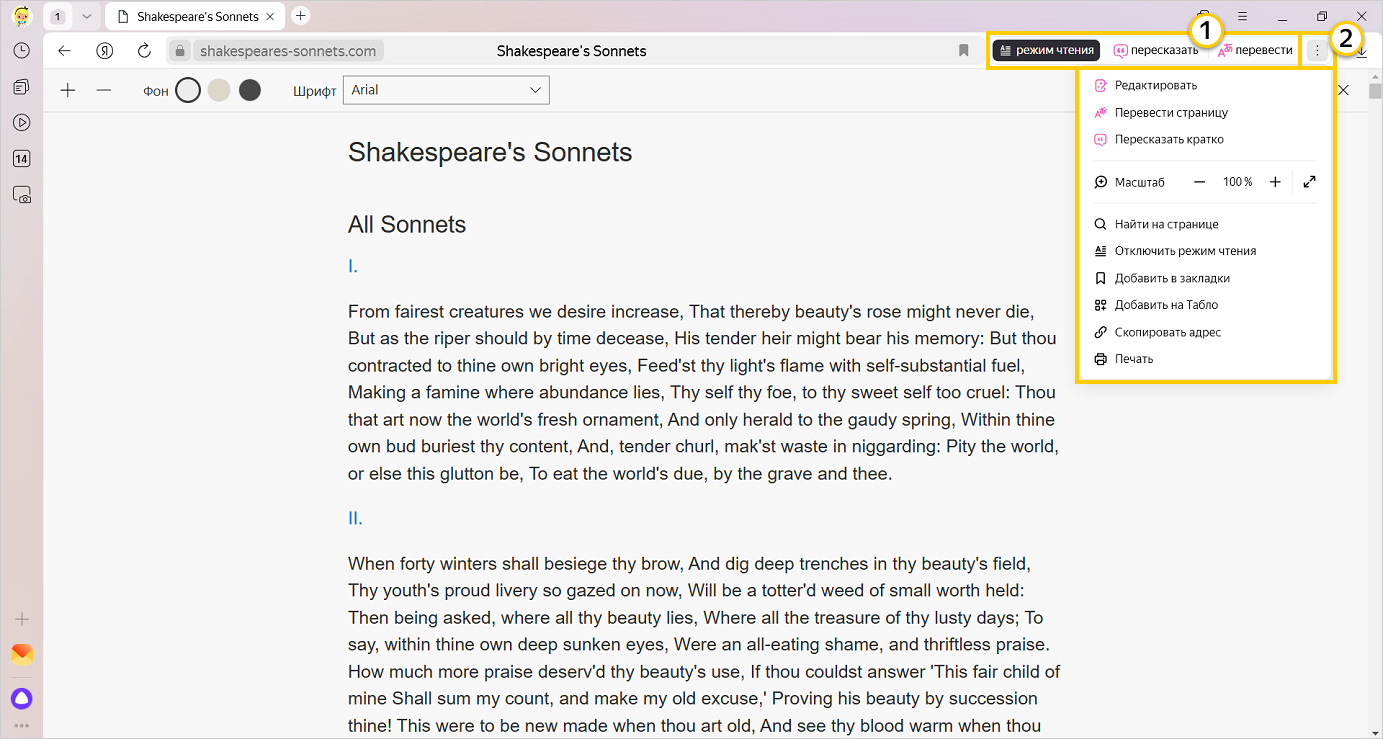The width and height of the screenshot is (1383, 739).
Task: Click the перевести button in address bar
Action: click(1255, 50)
